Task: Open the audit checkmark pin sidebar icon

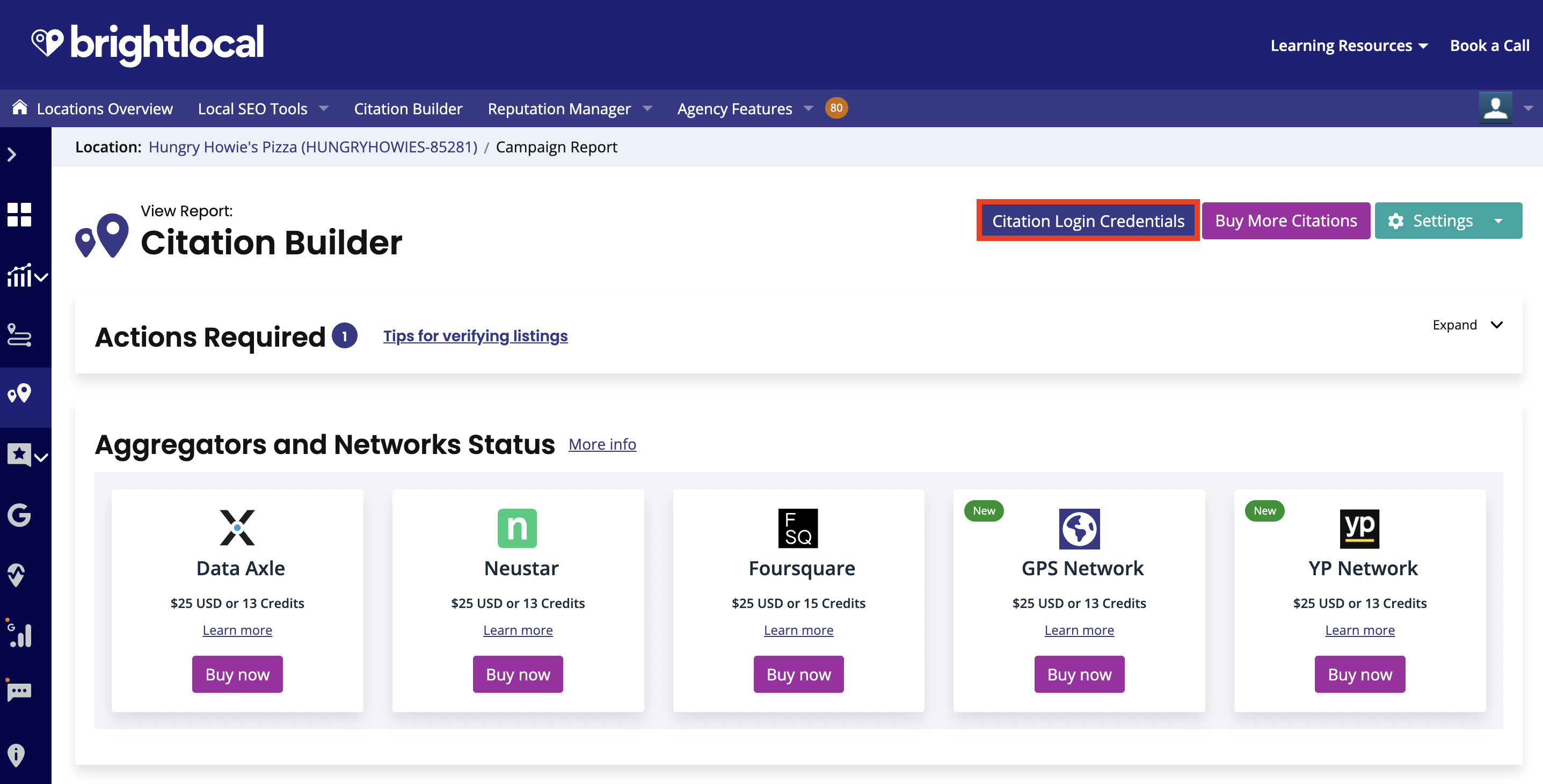Action: click(x=16, y=575)
